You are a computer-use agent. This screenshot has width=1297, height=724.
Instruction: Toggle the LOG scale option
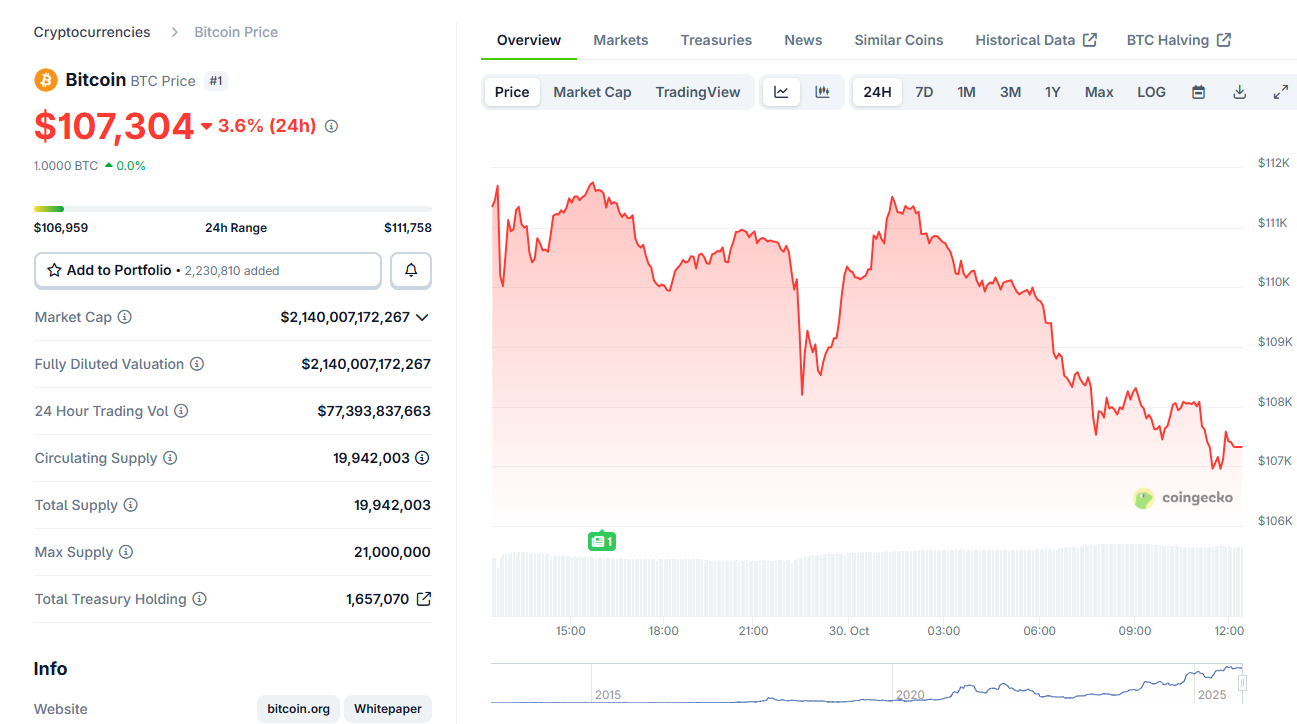click(1151, 92)
